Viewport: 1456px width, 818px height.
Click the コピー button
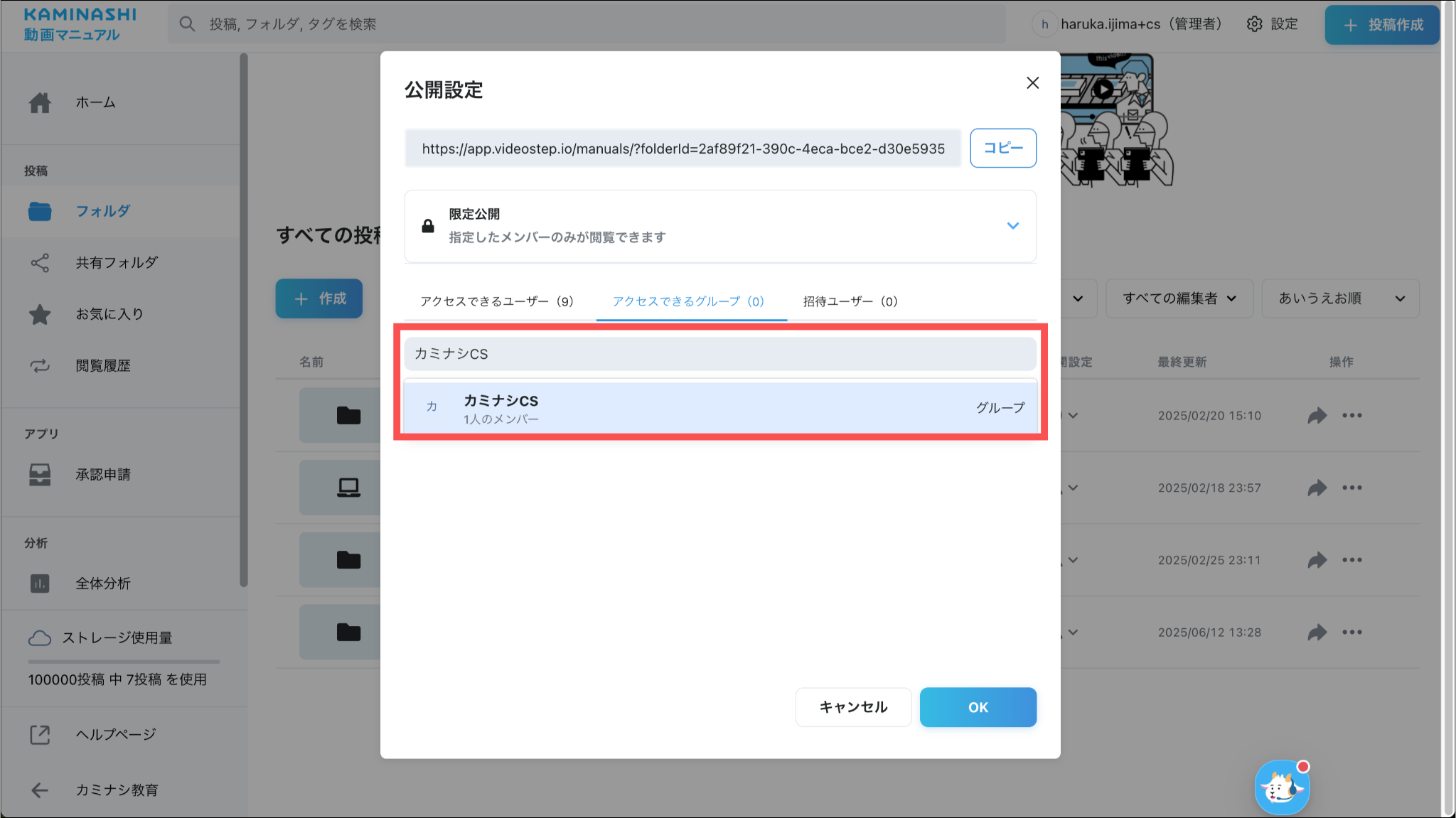(1002, 148)
